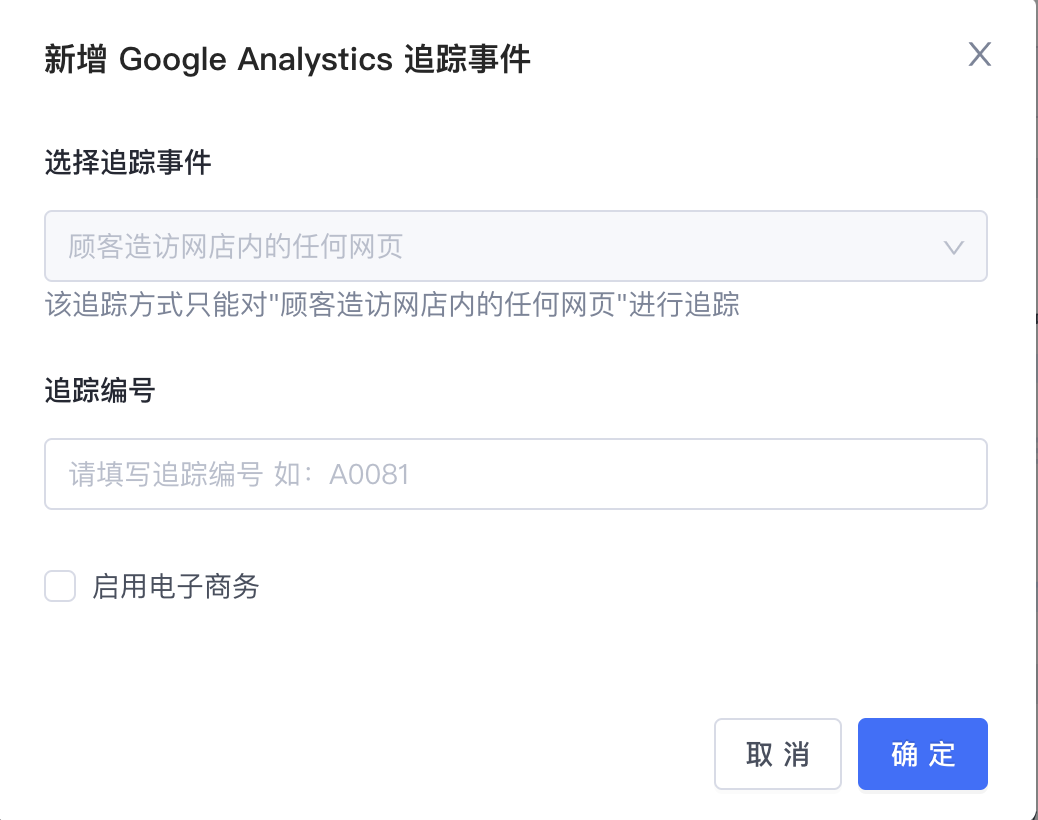Enable e-commerce via the empty square box
The image size is (1038, 820).
[60, 586]
